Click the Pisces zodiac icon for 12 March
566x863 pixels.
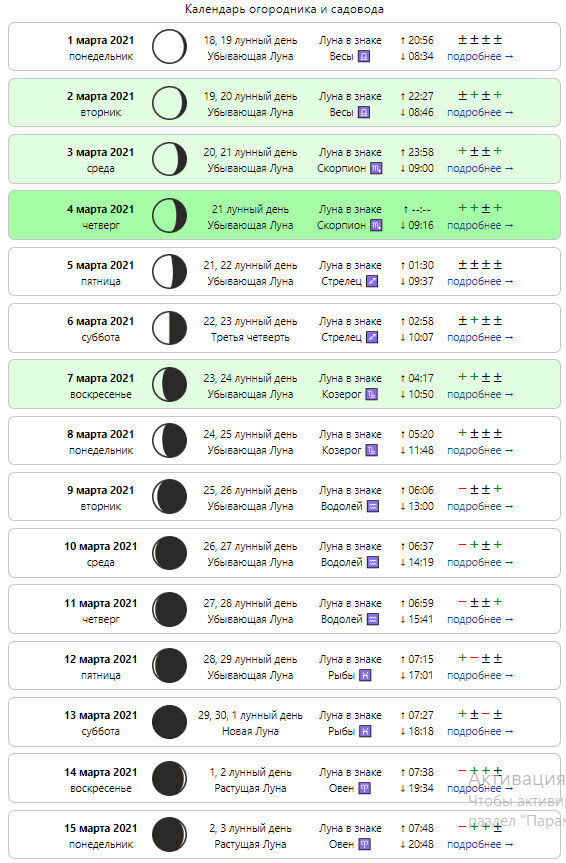coord(365,675)
